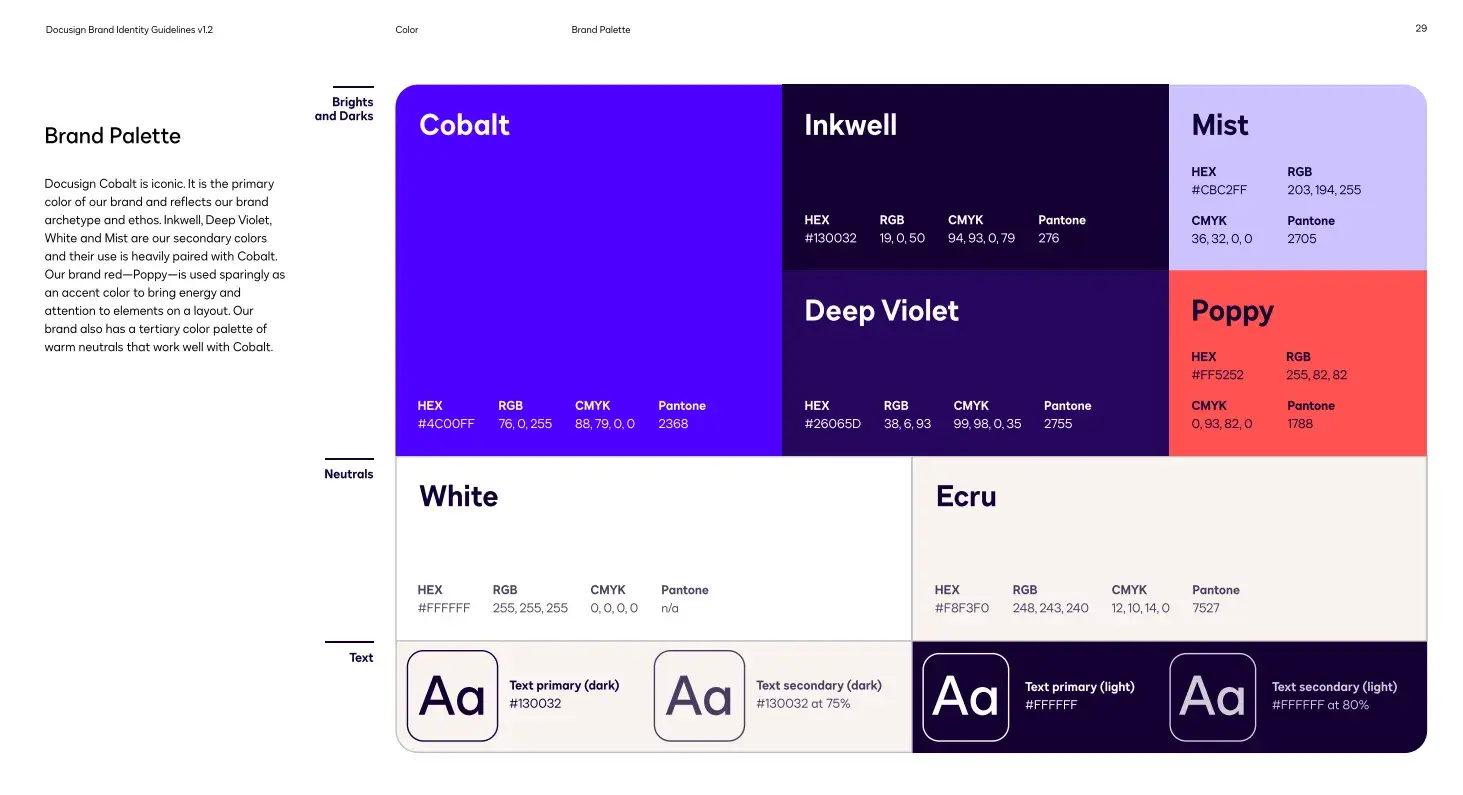Viewport: 1463px width, 795px height.
Task: Click the White hex value #FFFFFF in its swatch
Action: pos(443,608)
